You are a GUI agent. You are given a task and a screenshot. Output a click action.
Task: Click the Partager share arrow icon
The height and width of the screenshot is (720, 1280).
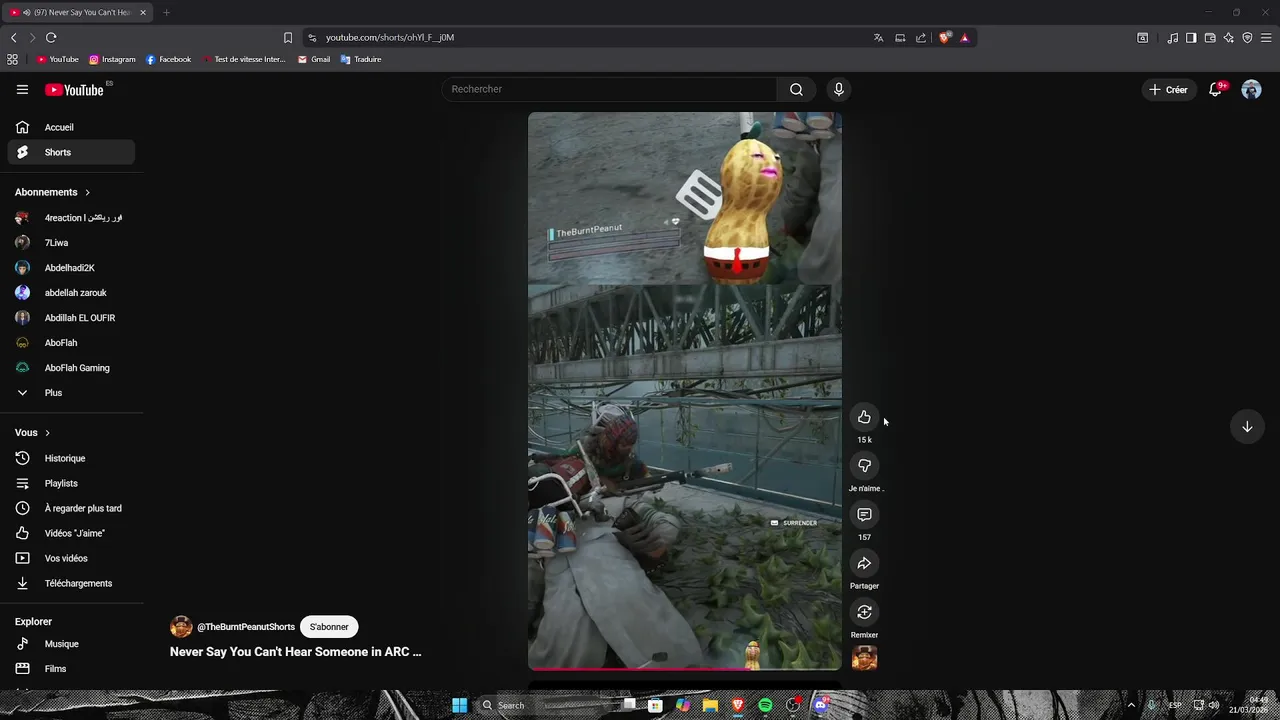point(864,564)
